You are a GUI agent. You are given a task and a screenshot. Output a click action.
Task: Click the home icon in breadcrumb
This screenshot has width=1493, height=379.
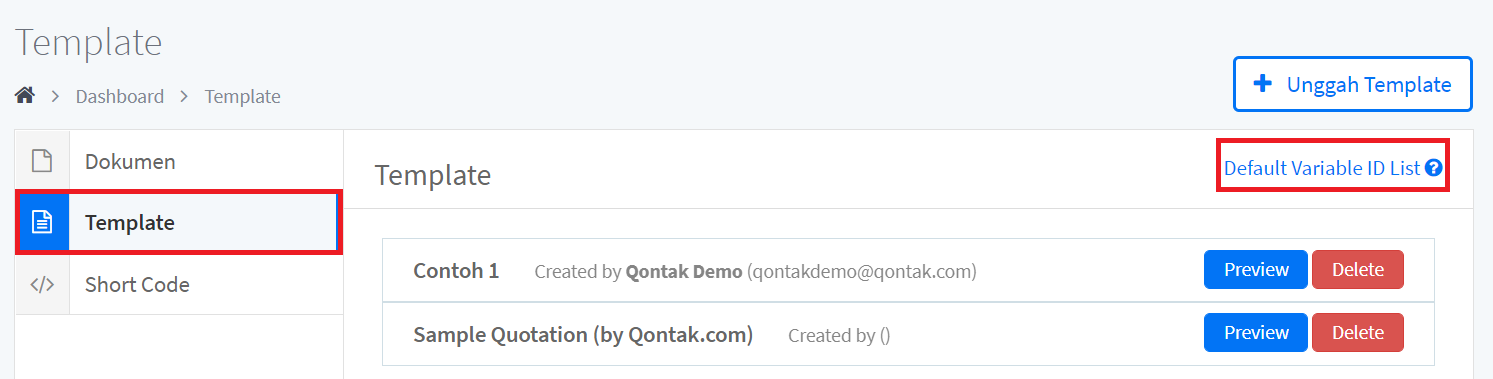(x=25, y=96)
